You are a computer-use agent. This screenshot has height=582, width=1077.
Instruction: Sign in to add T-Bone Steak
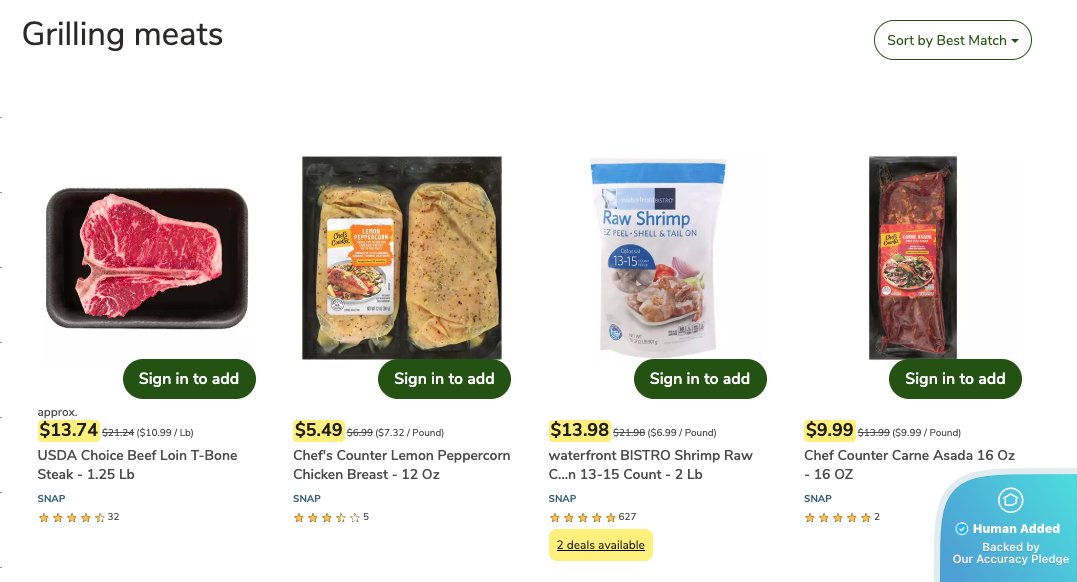(x=189, y=379)
